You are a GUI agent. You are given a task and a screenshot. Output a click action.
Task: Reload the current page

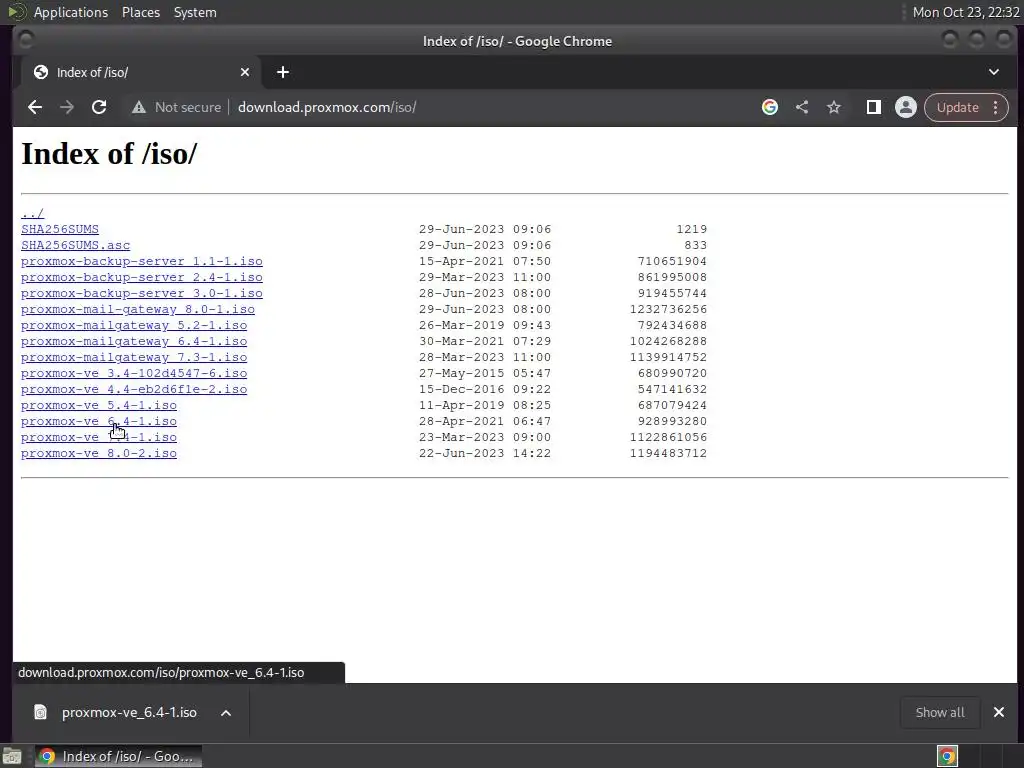tap(99, 107)
